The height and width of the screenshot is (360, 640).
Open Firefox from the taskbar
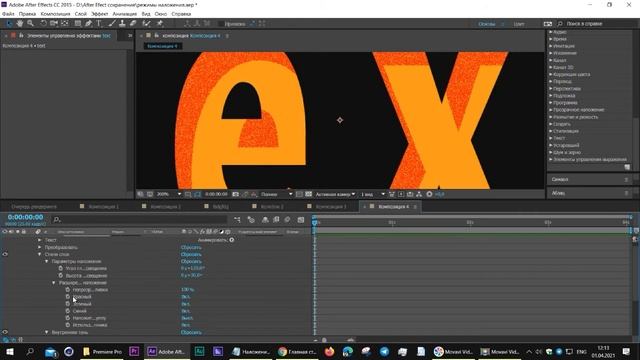tap(329, 351)
